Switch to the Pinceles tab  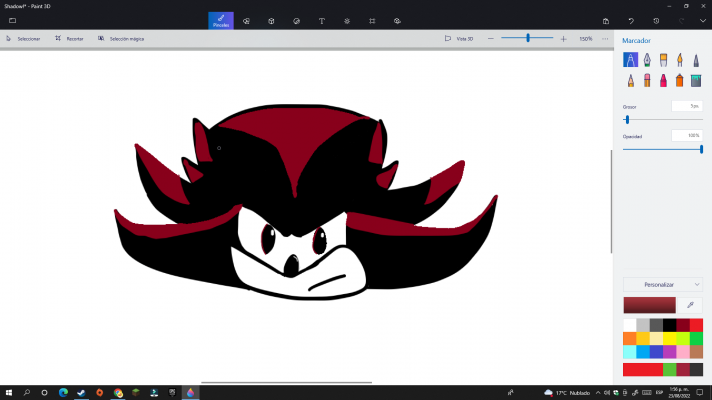(x=220, y=20)
